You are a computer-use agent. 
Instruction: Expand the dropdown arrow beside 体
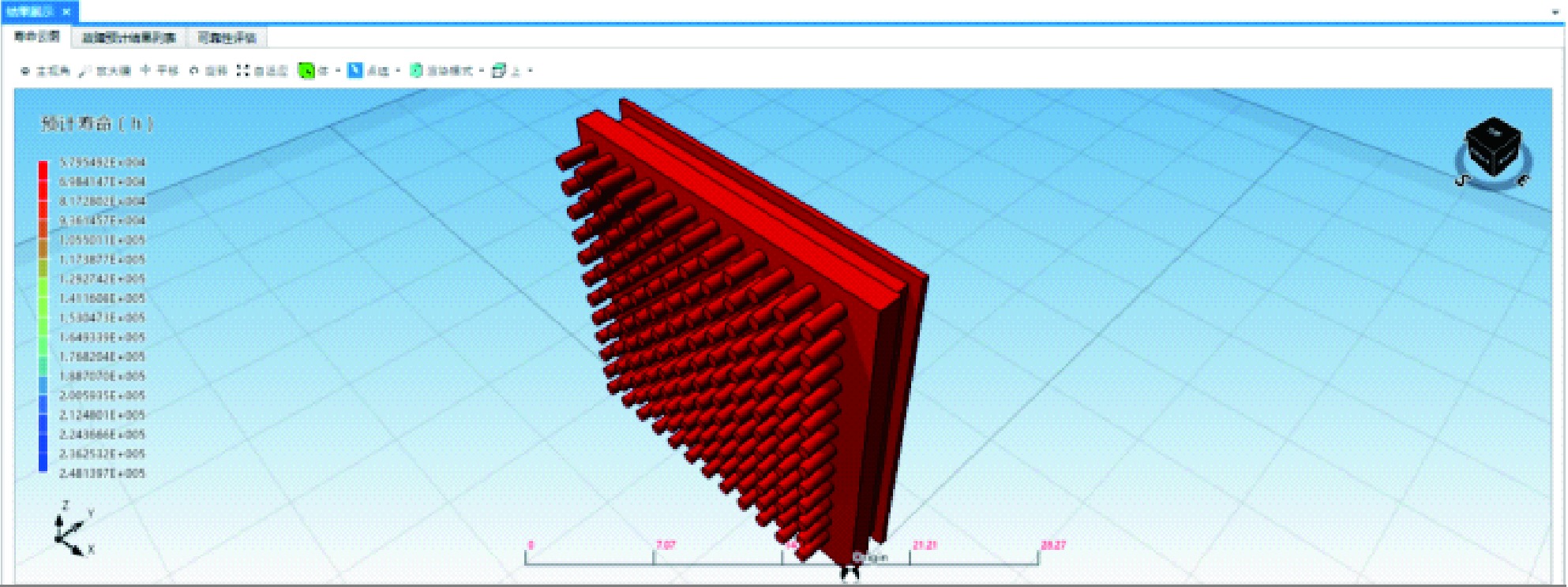click(338, 71)
